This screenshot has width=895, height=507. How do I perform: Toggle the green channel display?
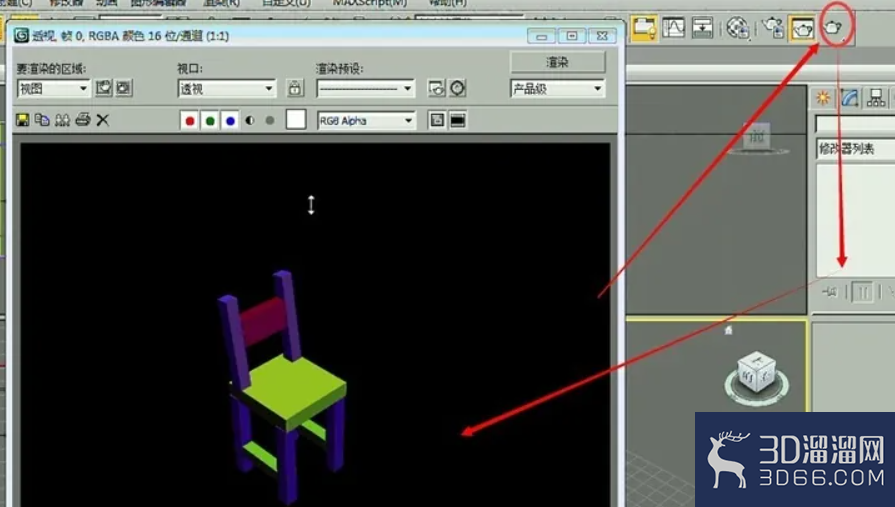coord(210,120)
